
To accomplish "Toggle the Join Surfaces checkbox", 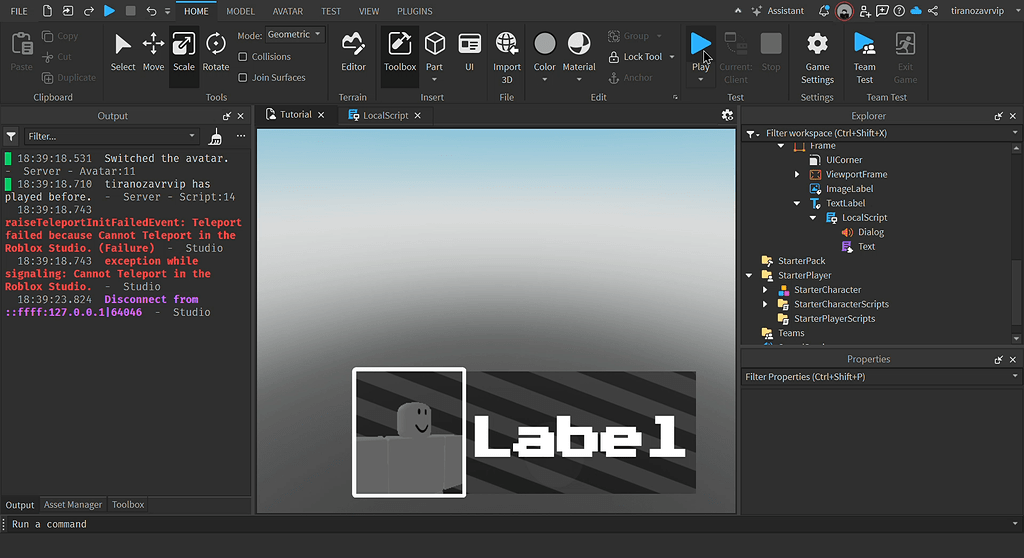I will 243,77.
